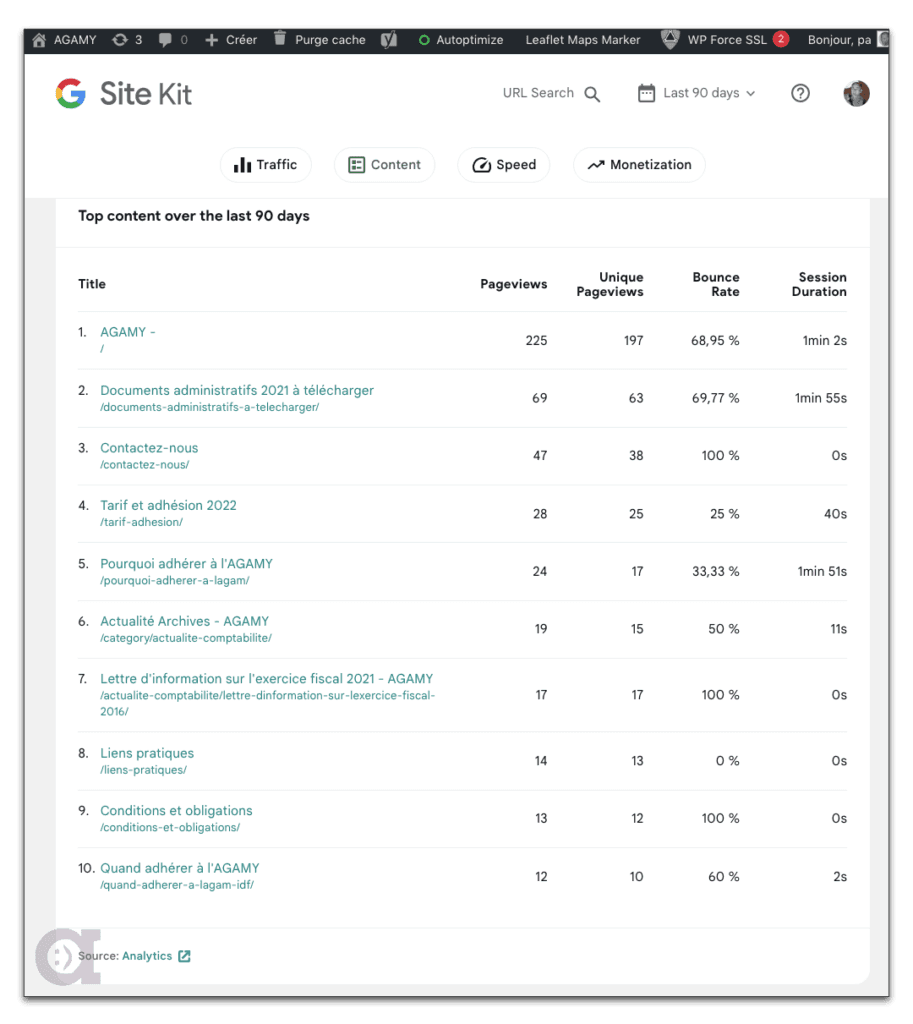Switch to the Traffic tab

[265, 165]
